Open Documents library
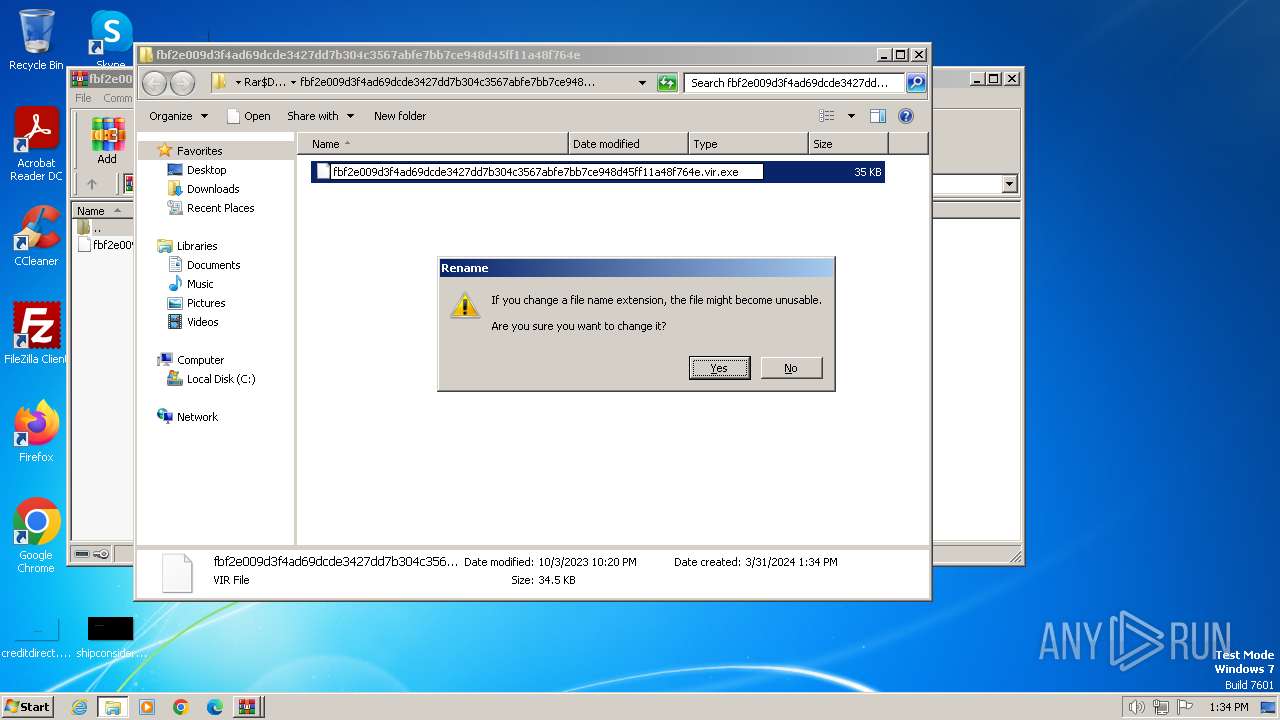1280x720 pixels. (213, 265)
